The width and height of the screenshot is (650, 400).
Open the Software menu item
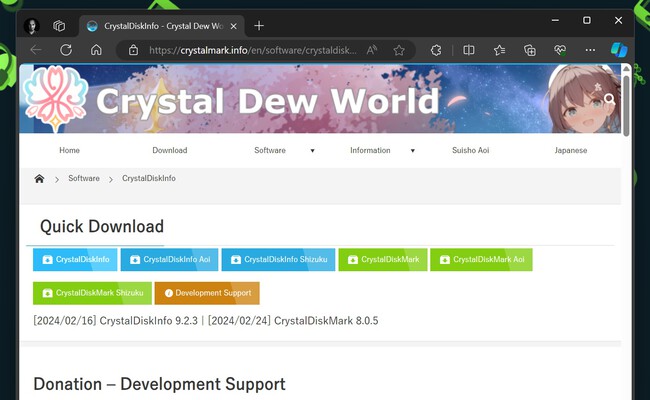click(270, 150)
